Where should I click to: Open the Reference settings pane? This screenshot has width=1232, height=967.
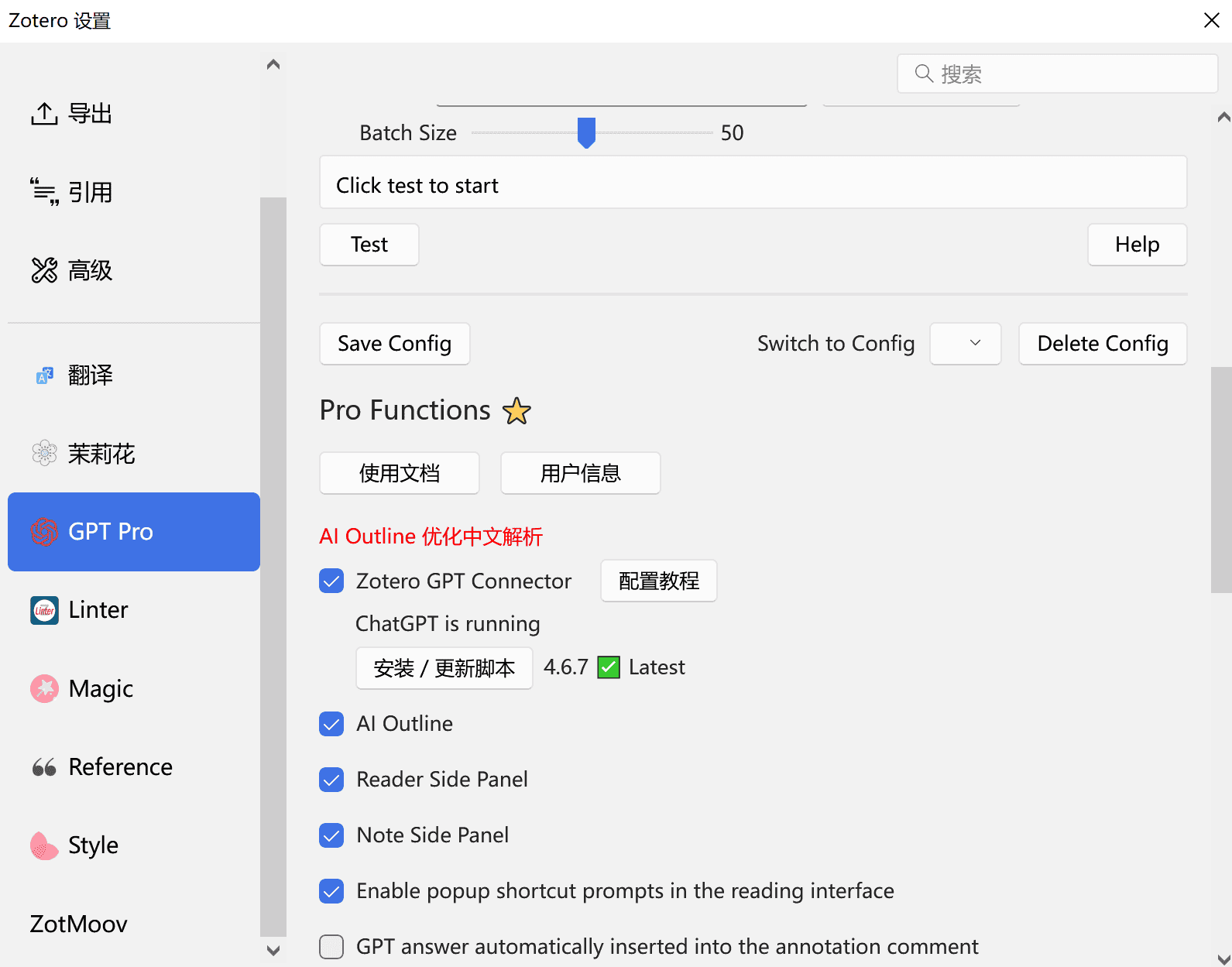(x=120, y=766)
